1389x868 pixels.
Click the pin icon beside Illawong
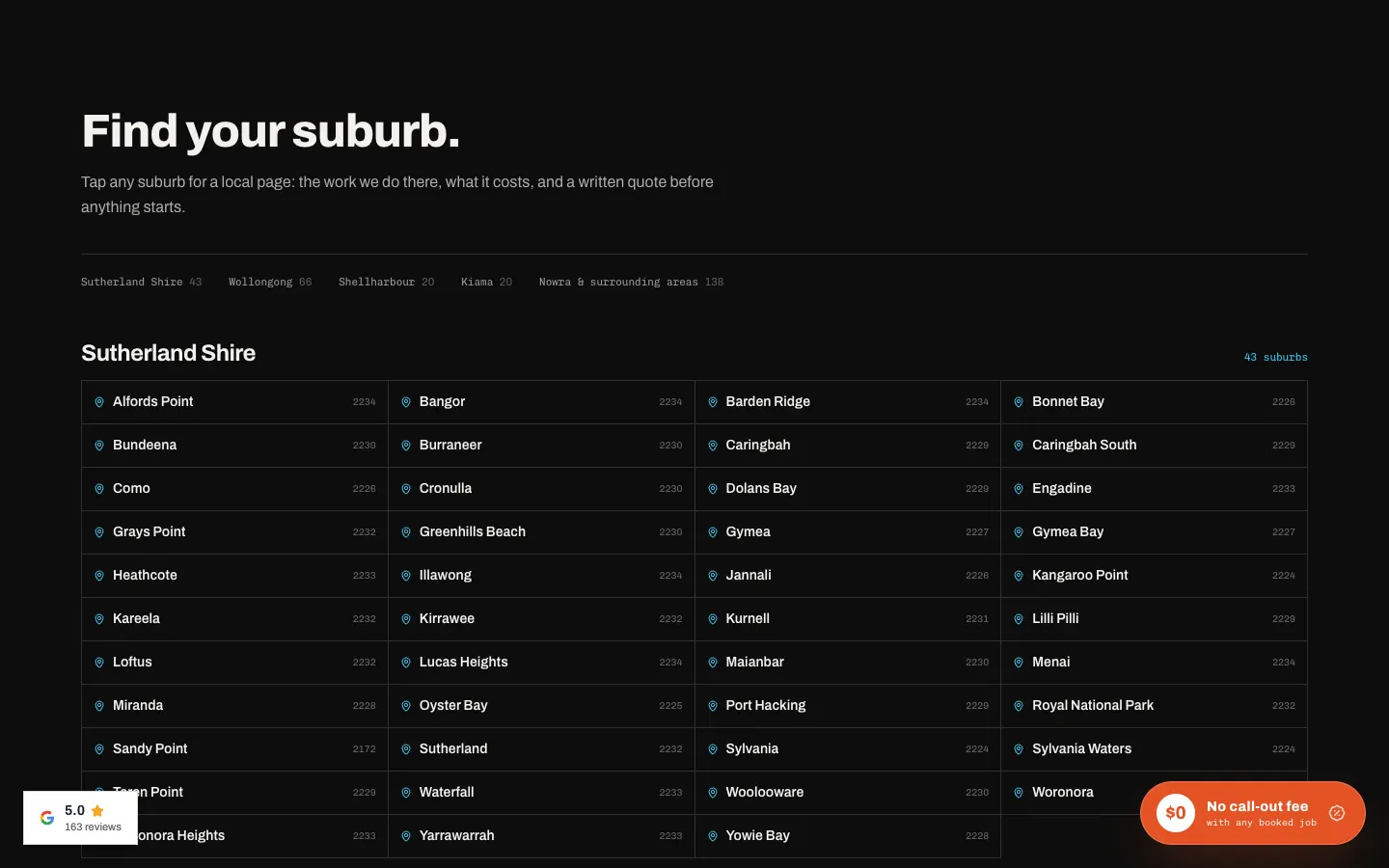(406, 576)
